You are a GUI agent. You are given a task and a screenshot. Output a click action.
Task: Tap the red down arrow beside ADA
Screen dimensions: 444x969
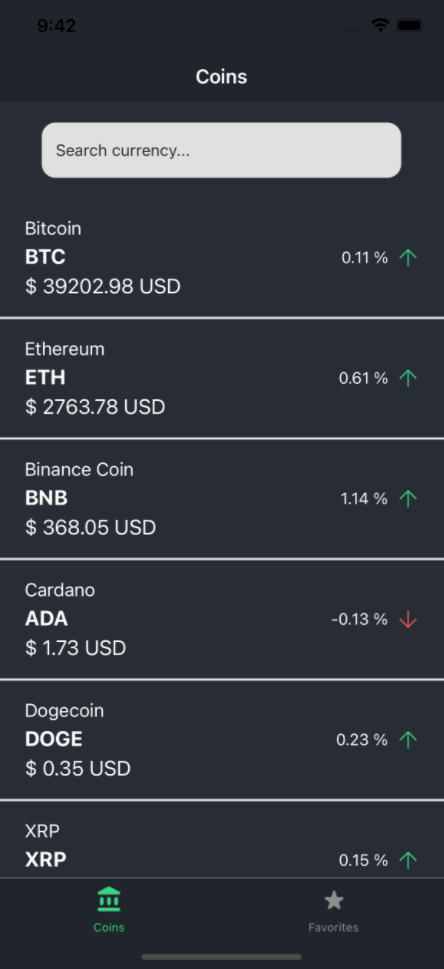pos(408,619)
